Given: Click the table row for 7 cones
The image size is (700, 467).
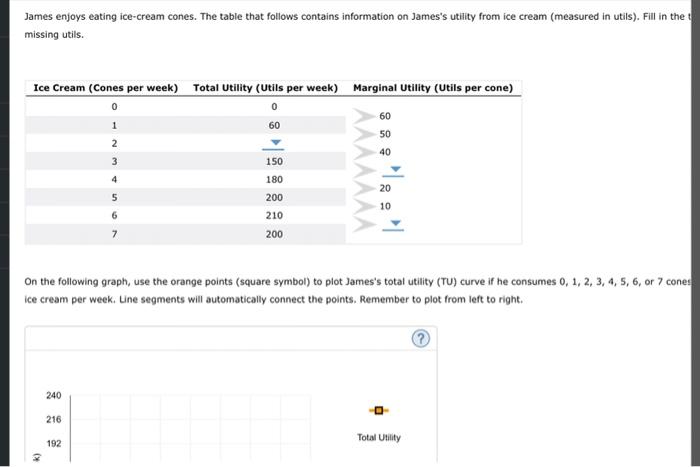Looking at the screenshot, I should pyautogui.click(x=185, y=234).
